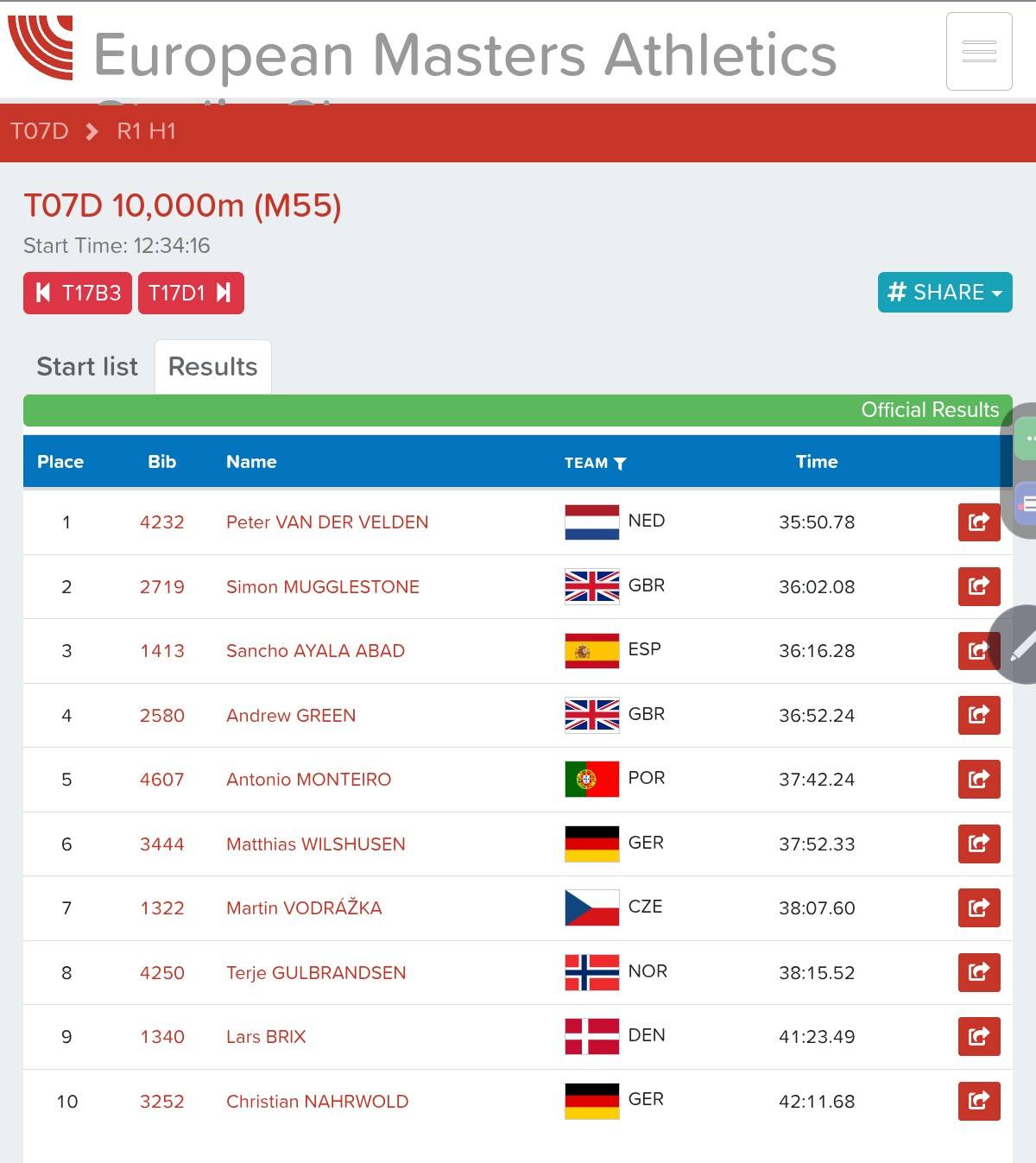Go to next event T17D1
Screen dimensions: 1036x1163
click(191, 294)
